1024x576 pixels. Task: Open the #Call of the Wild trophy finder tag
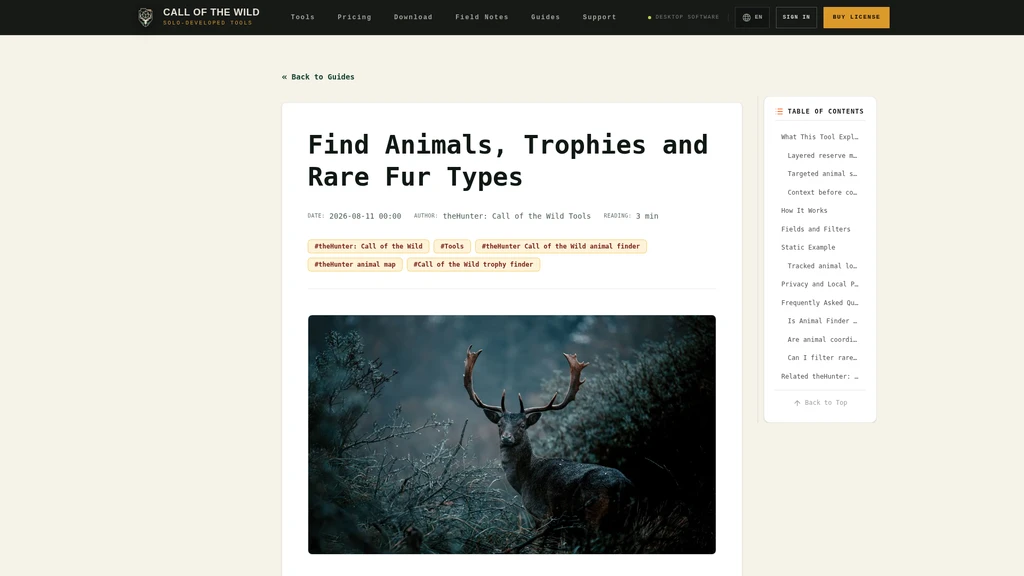point(473,264)
